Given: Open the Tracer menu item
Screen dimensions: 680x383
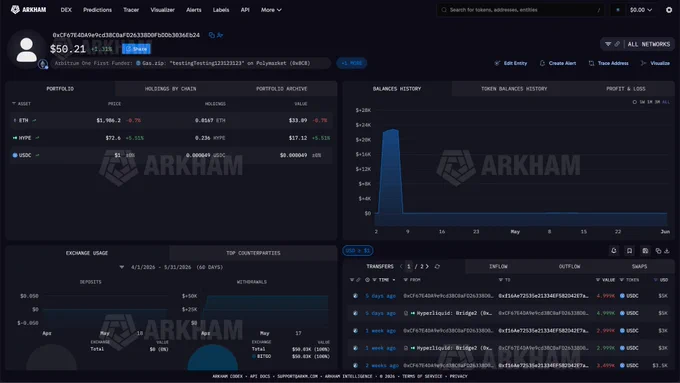Looking at the screenshot, I should tap(131, 10).
